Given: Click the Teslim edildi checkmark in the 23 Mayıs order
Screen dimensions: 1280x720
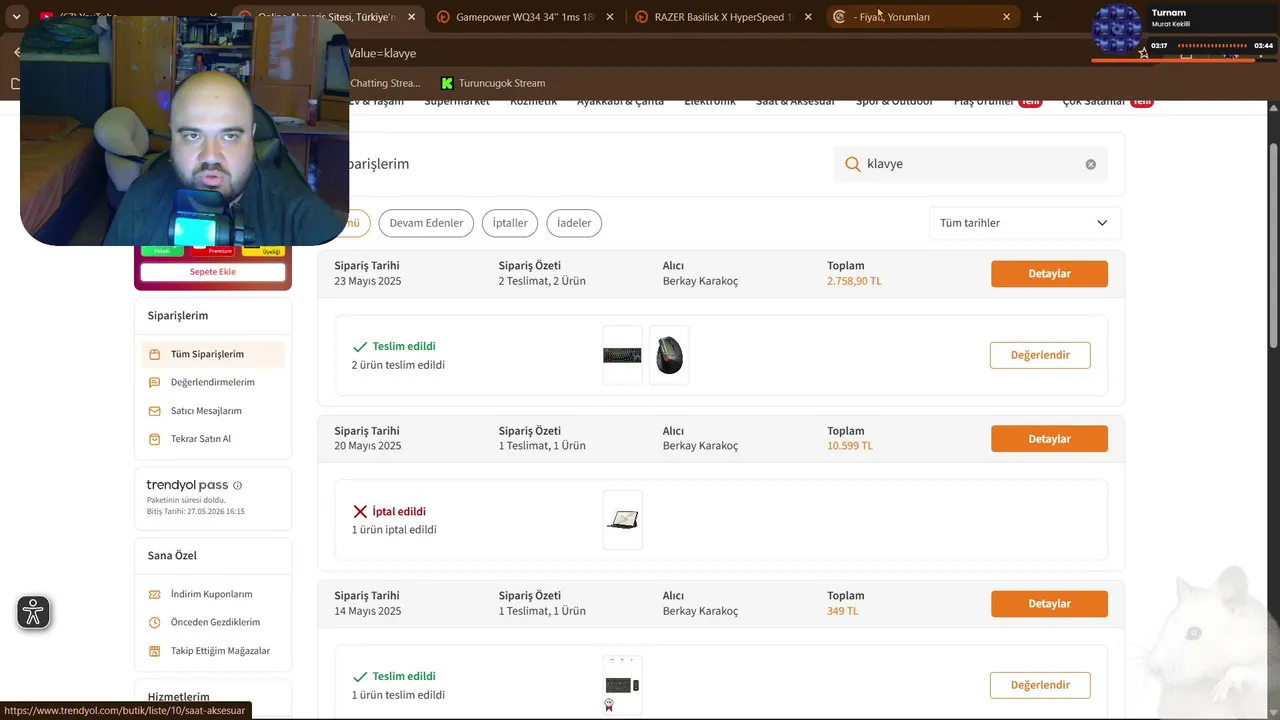Looking at the screenshot, I should coord(360,346).
